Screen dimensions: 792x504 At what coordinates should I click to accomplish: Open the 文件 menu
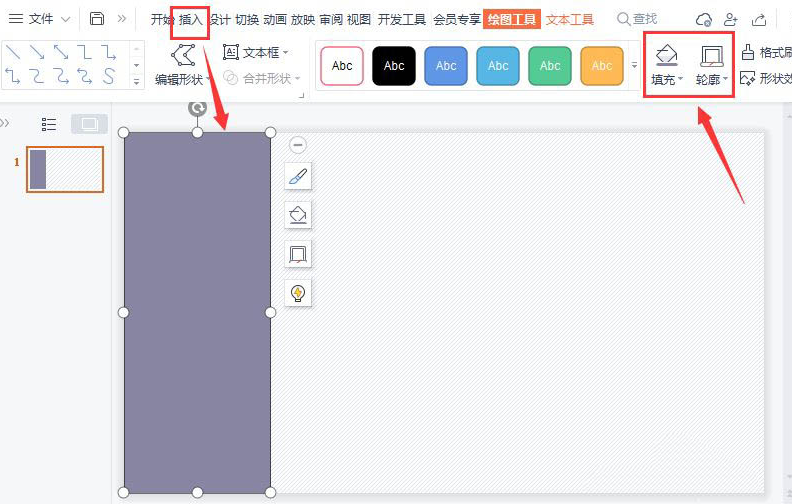pos(39,19)
